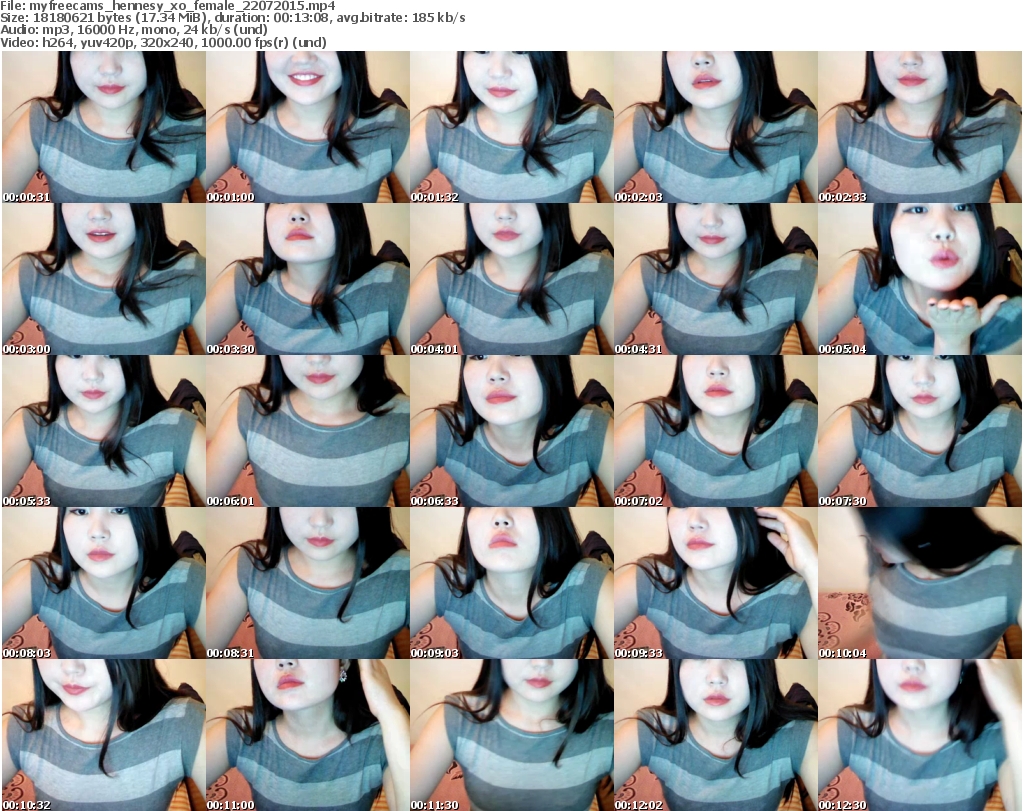Select the last thumbnail stamped 00:12:30
The height and width of the screenshot is (811, 1024).
coord(920,735)
